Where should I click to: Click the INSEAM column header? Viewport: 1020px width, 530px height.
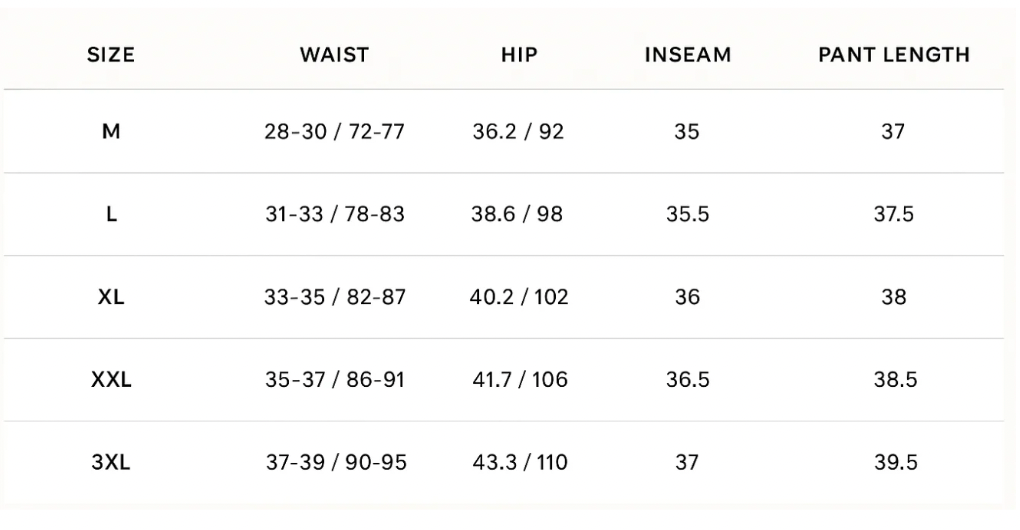point(686,56)
